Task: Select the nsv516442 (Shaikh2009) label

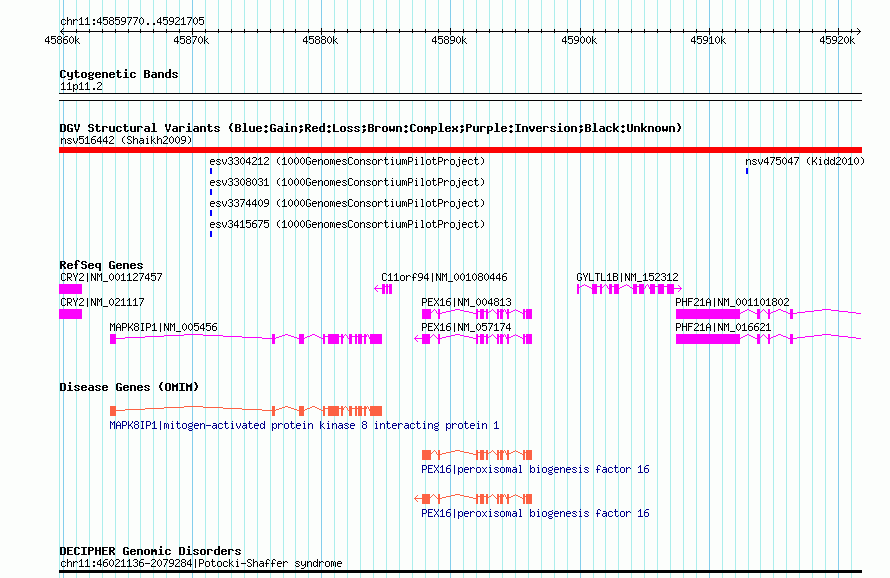Action: pos(126,140)
